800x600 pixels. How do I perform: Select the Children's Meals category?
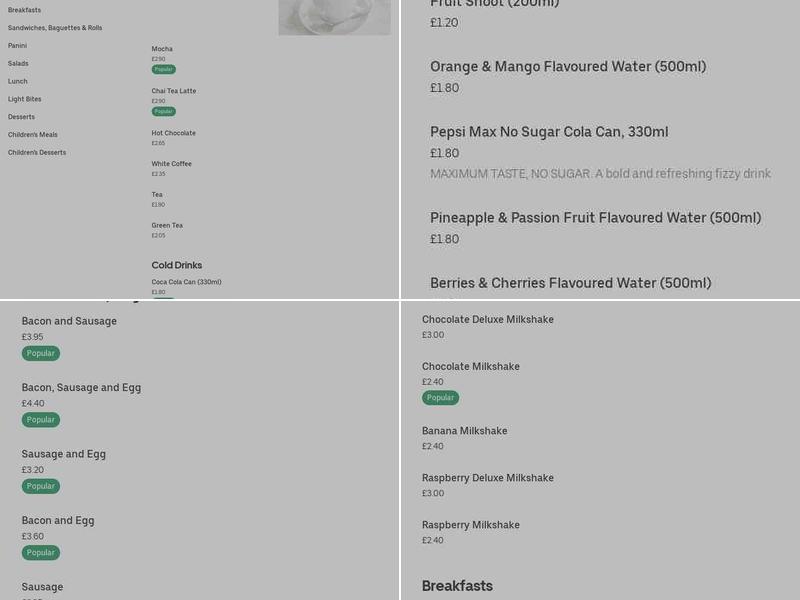33,135
